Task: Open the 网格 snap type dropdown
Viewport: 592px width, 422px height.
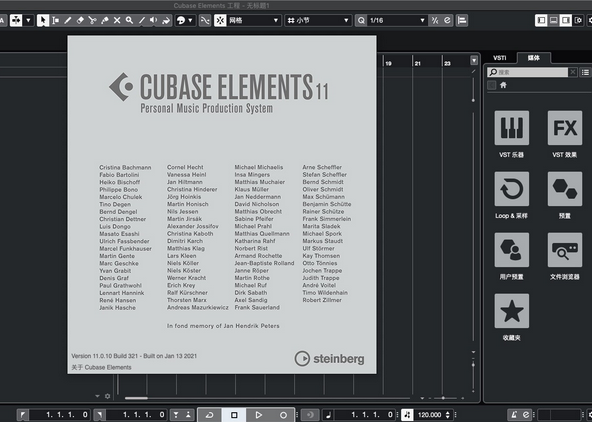Action: 253,20
